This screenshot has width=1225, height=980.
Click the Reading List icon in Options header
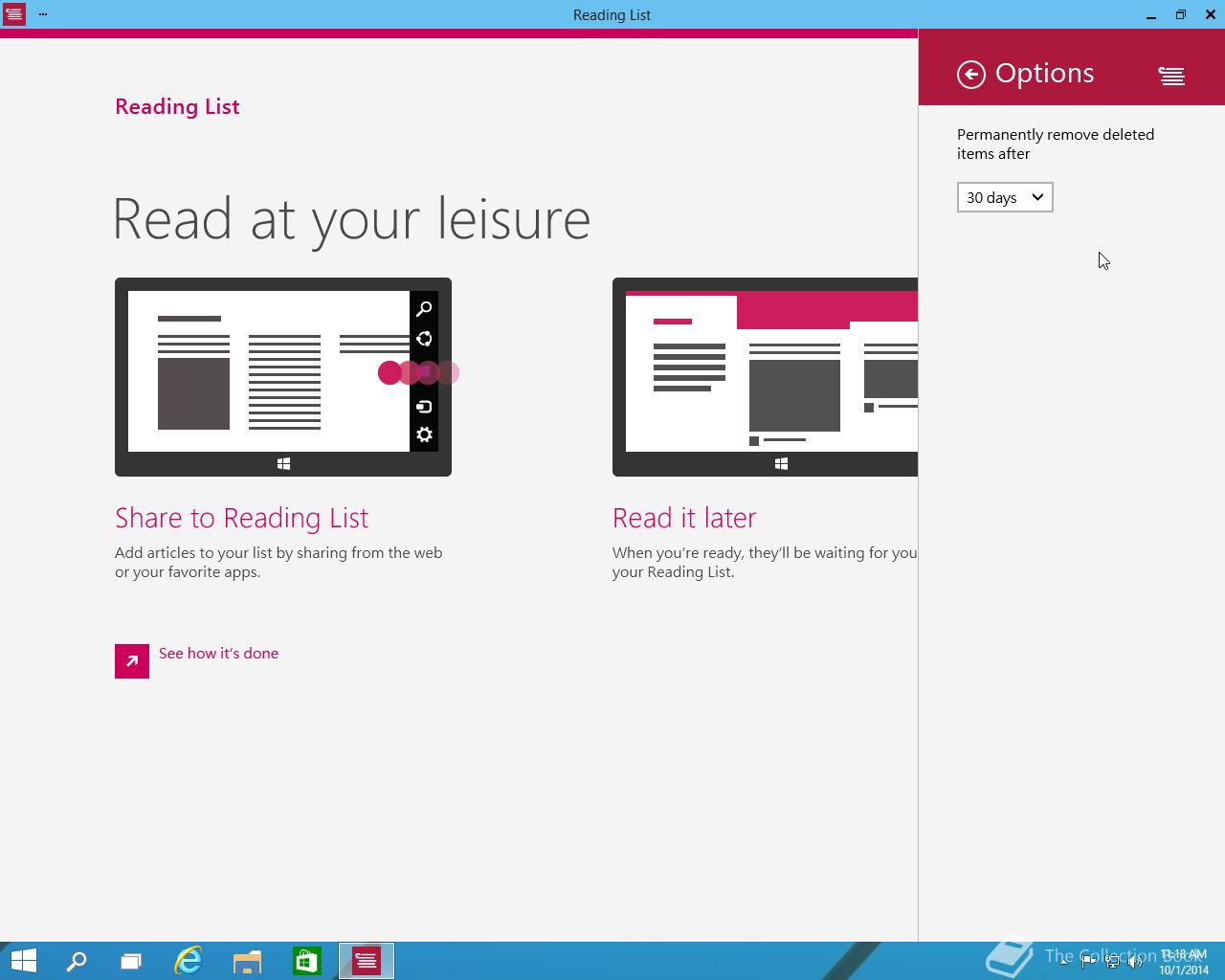click(x=1171, y=76)
